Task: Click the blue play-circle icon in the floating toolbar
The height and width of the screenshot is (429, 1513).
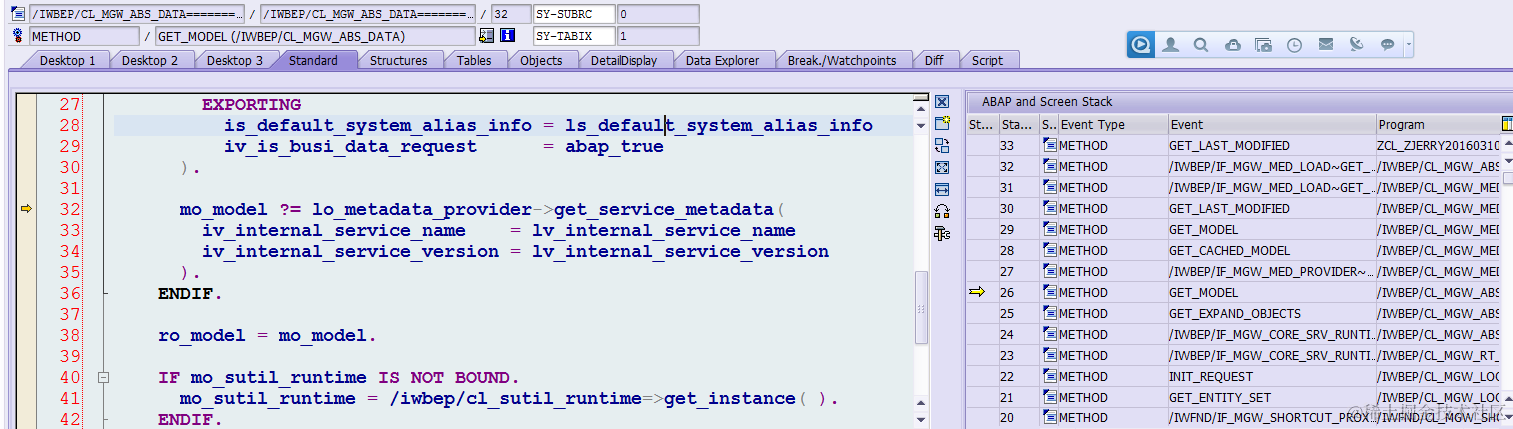Action: click(x=1140, y=45)
